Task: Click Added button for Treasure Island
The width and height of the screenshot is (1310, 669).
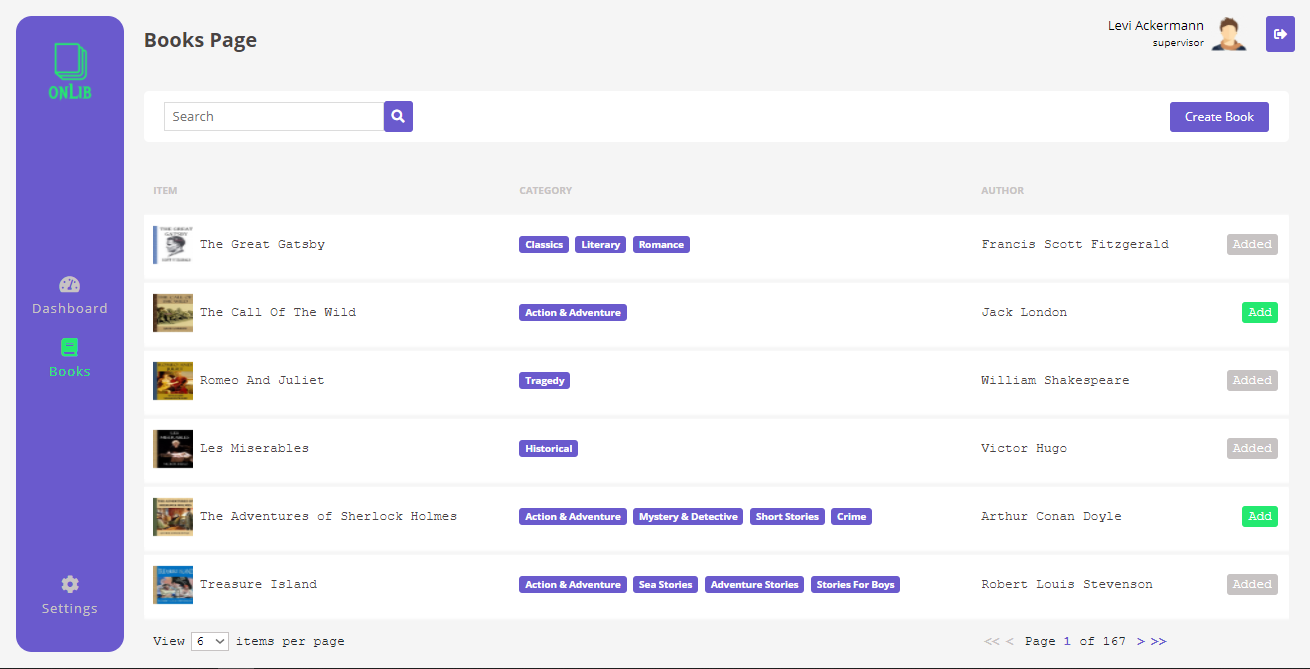Action: click(1252, 584)
